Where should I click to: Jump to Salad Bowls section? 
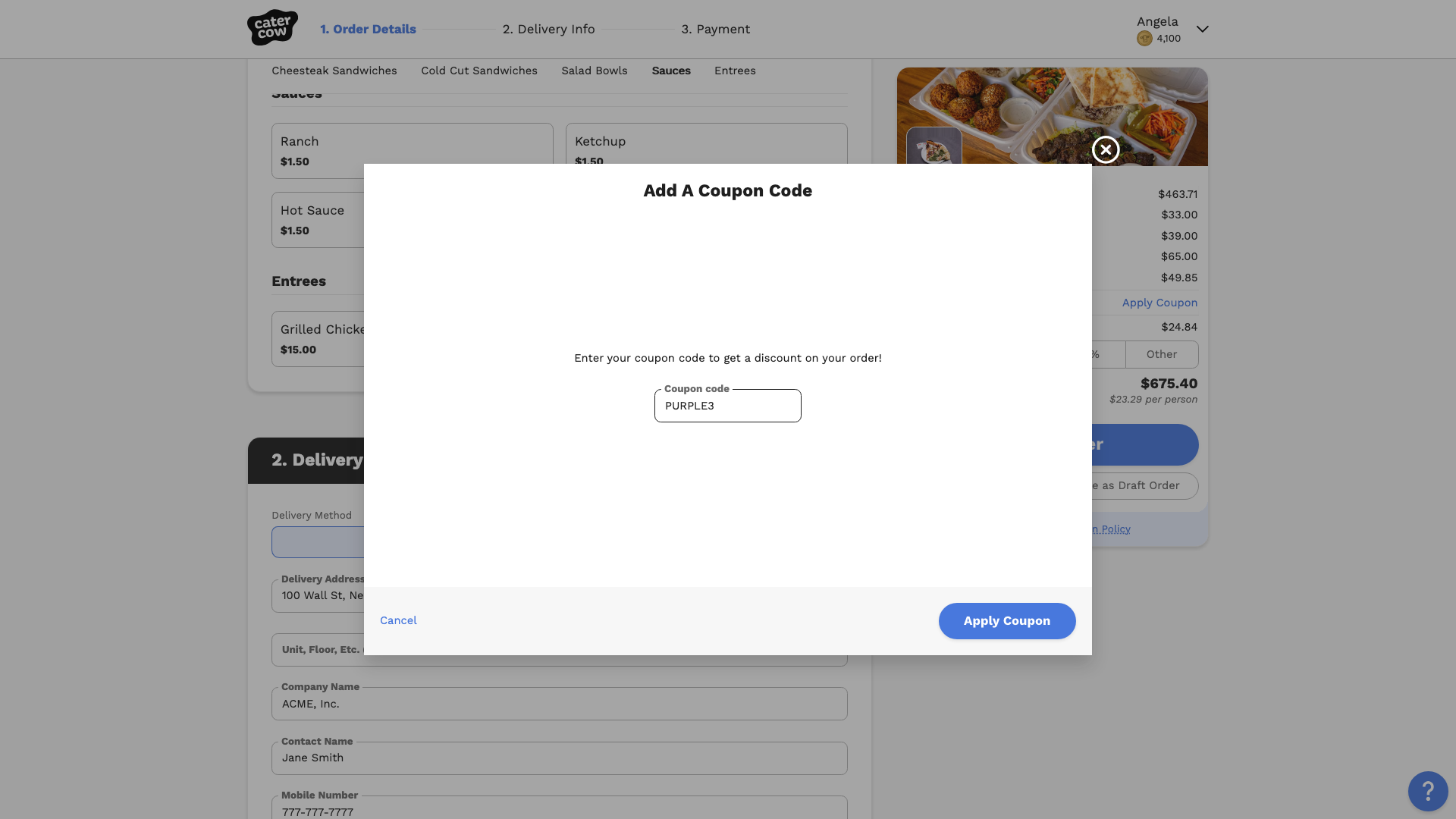(x=595, y=71)
